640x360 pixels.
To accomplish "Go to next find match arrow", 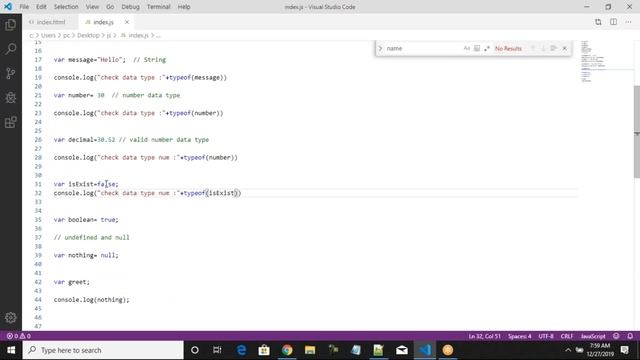I will [543, 48].
